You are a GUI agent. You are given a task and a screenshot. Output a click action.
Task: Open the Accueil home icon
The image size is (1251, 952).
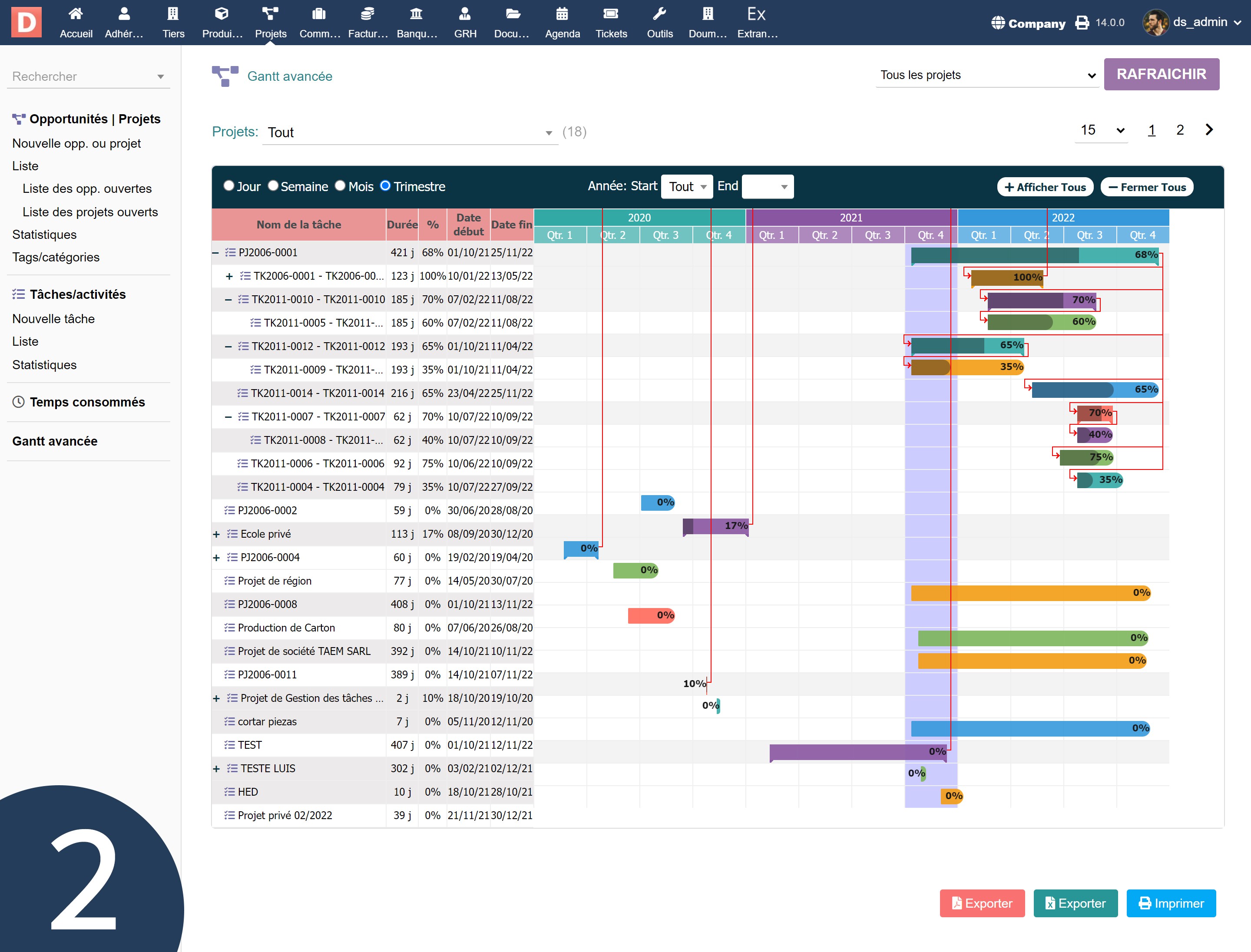point(76,14)
